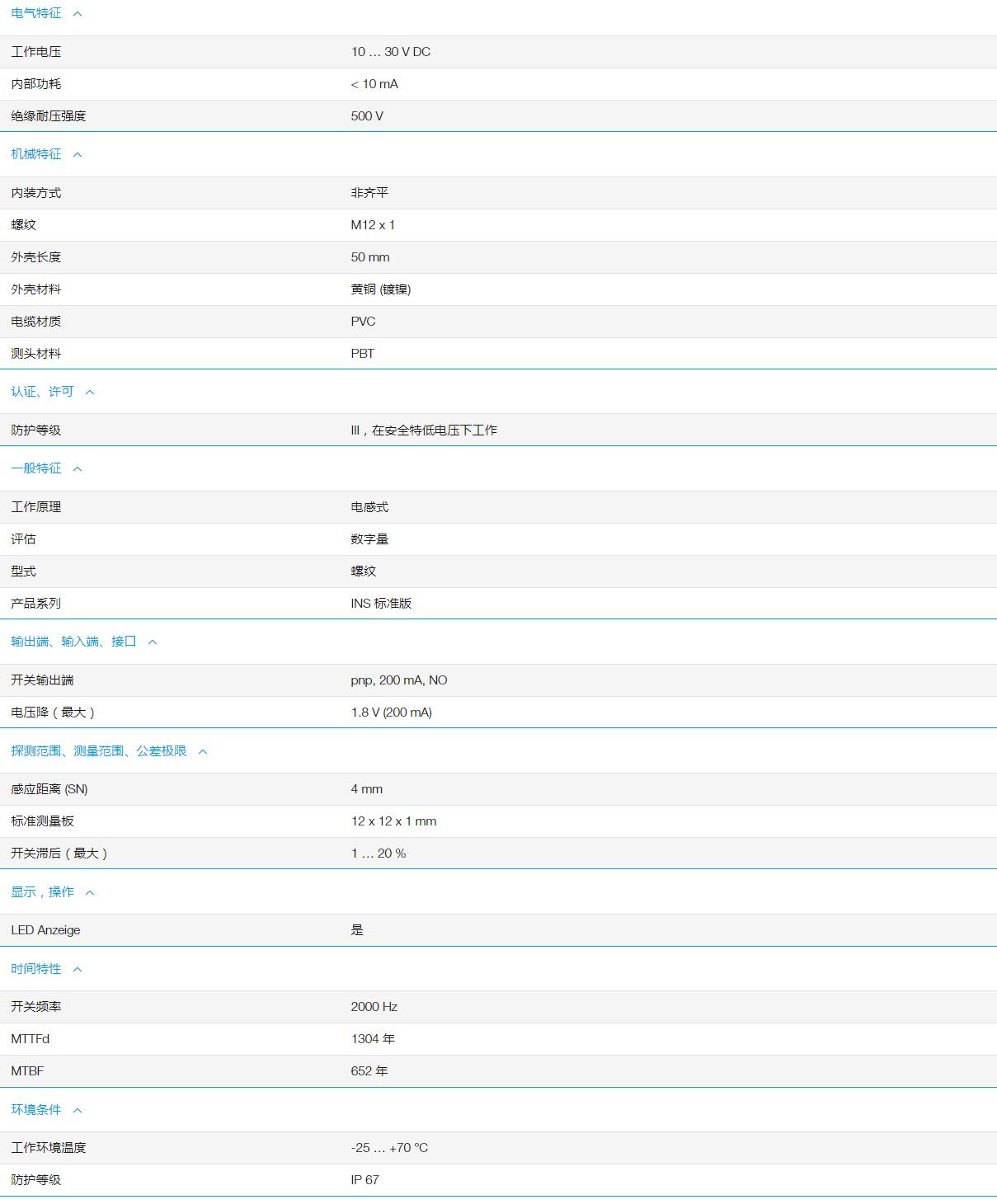Click the chevron after 输出端、输入端、接口
This screenshot has height=1204, width=997.
point(153,642)
